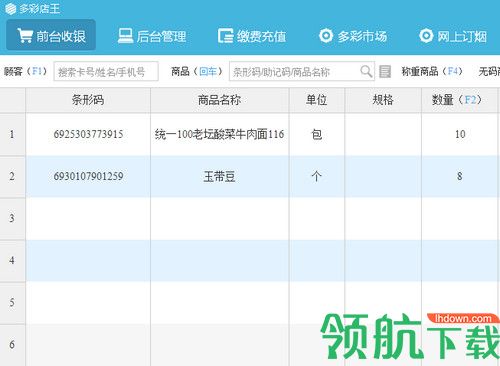Click quantity cell 10
The image size is (500, 366).
coord(459,134)
